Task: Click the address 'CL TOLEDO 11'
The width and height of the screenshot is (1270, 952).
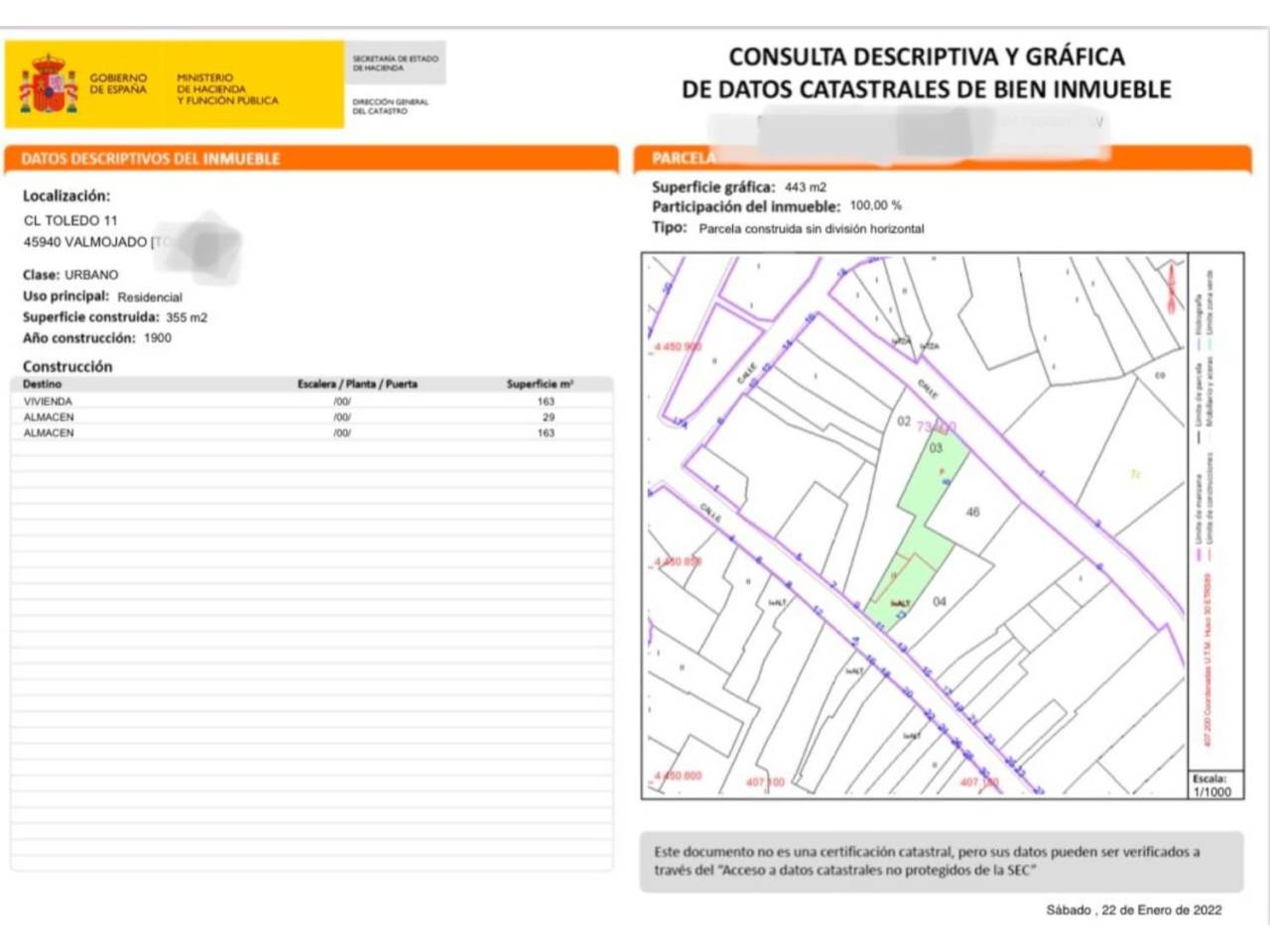Action: pos(70,220)
